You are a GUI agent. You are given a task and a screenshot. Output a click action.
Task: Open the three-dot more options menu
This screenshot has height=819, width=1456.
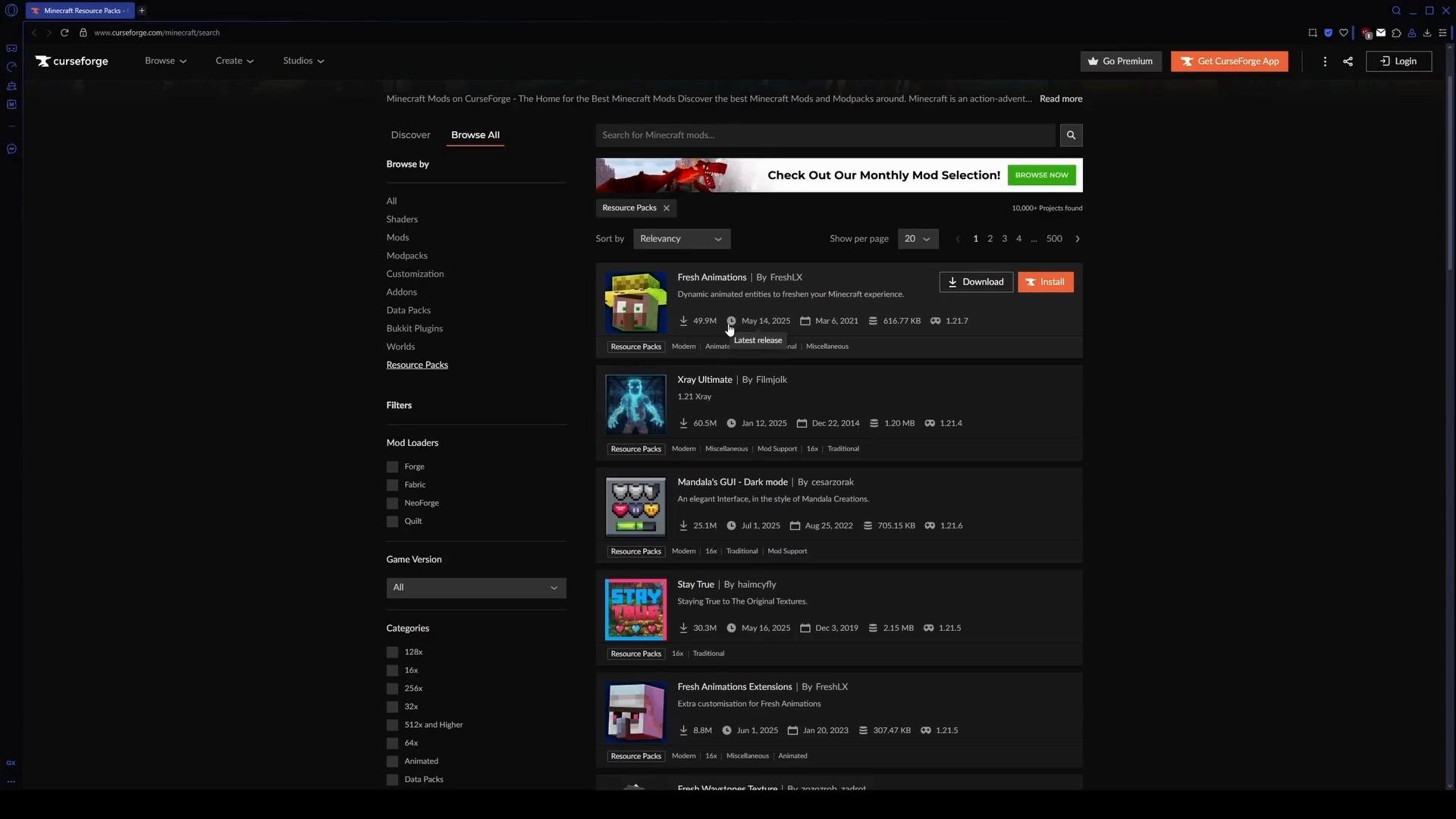pos(1325,61)
